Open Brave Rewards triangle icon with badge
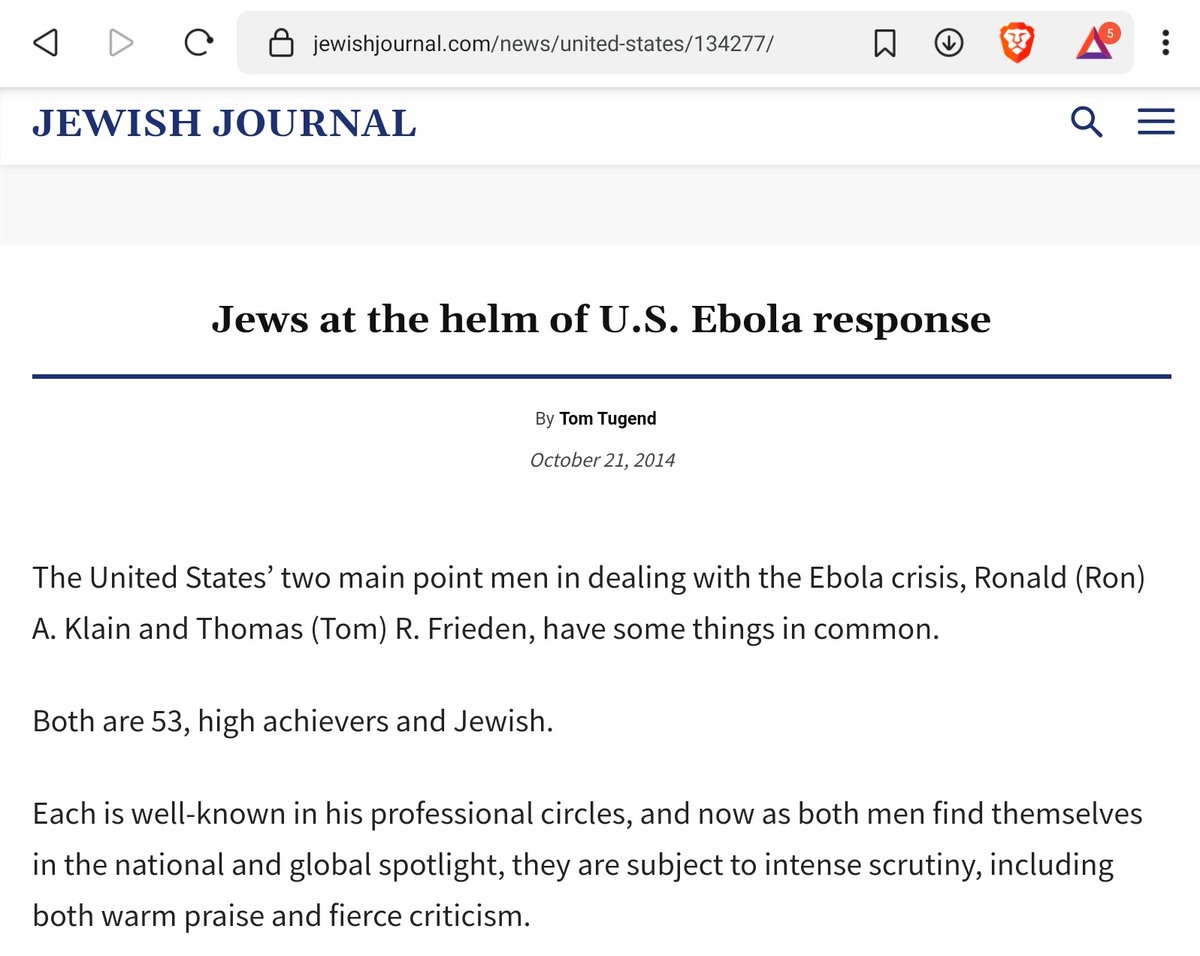Screen dimensions: 1200x956 click(x=1097, y=42)
